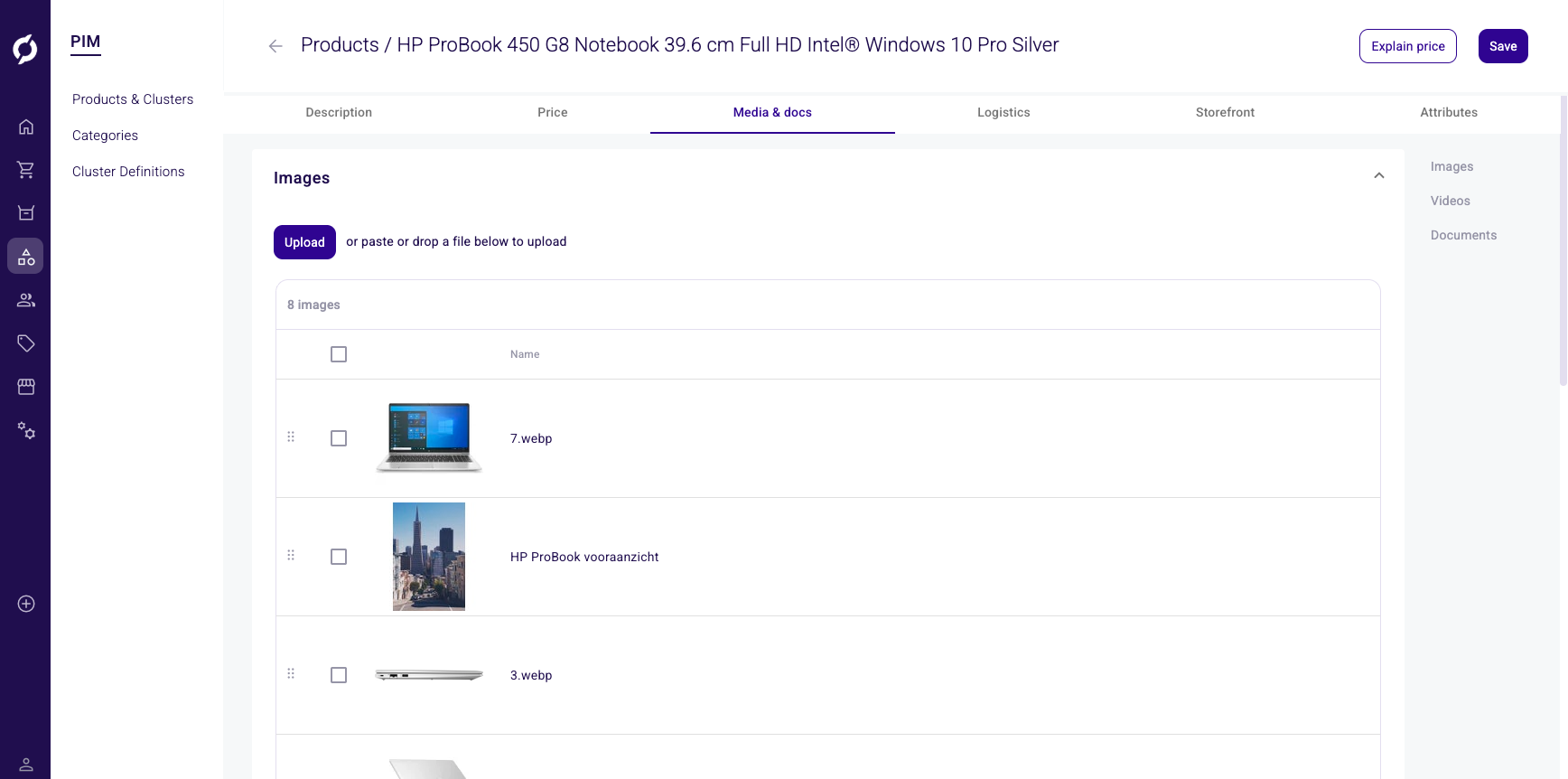This screenshot has height=779, width=1568.
Task: Select the PIM shapes icon in sidebar
Action: pyautogui.click(x=26, y=257)
